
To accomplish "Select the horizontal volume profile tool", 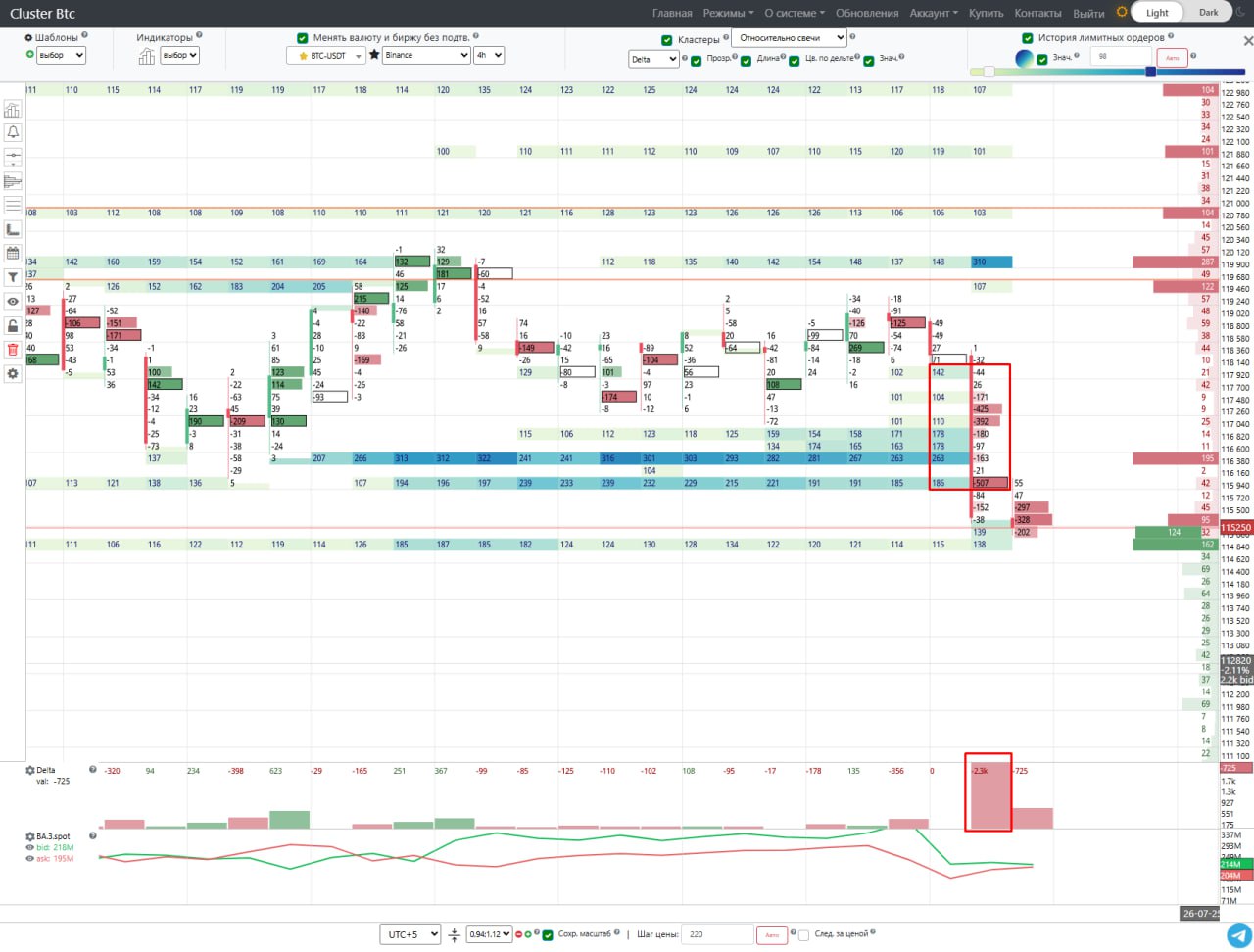I will coord(13,181).
